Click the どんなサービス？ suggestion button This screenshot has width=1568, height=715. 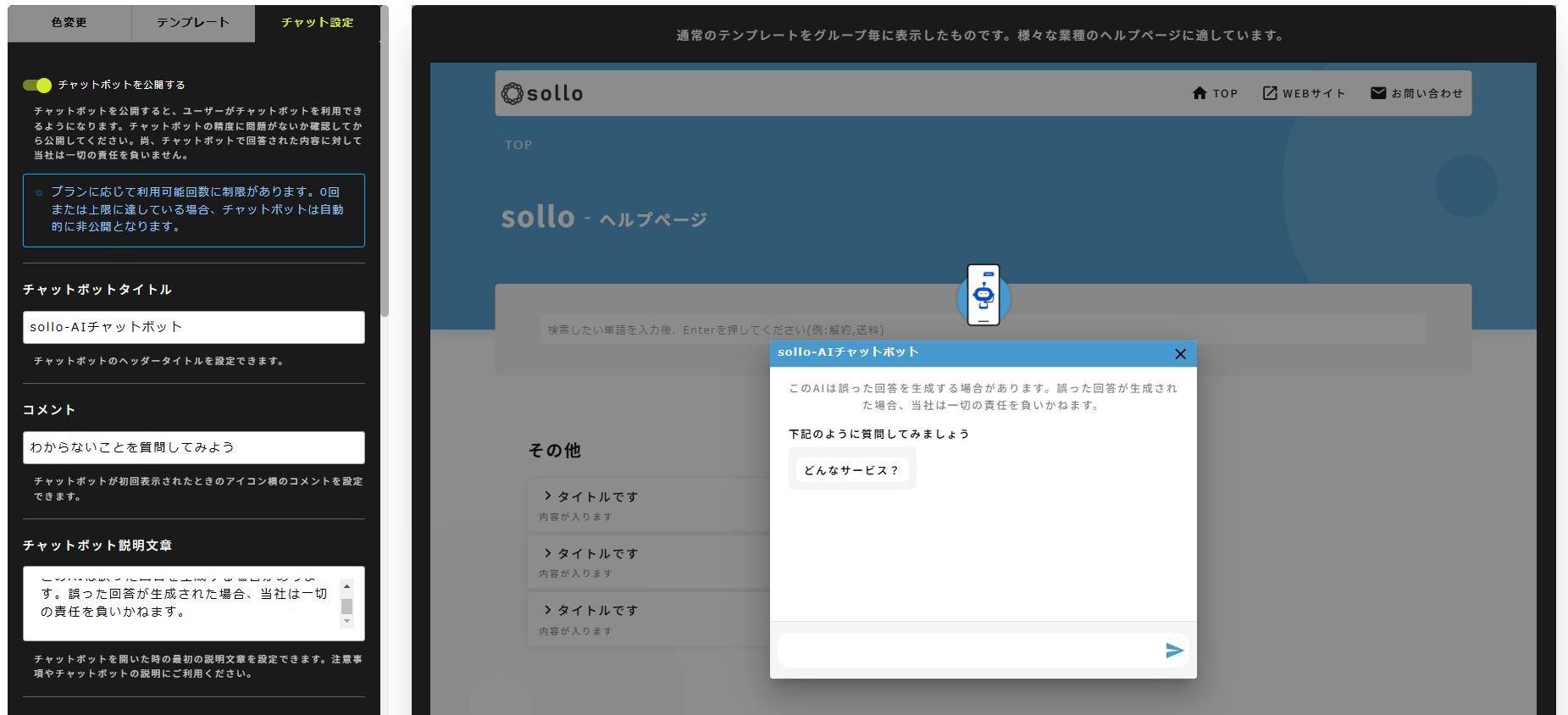tap(851, 470)
